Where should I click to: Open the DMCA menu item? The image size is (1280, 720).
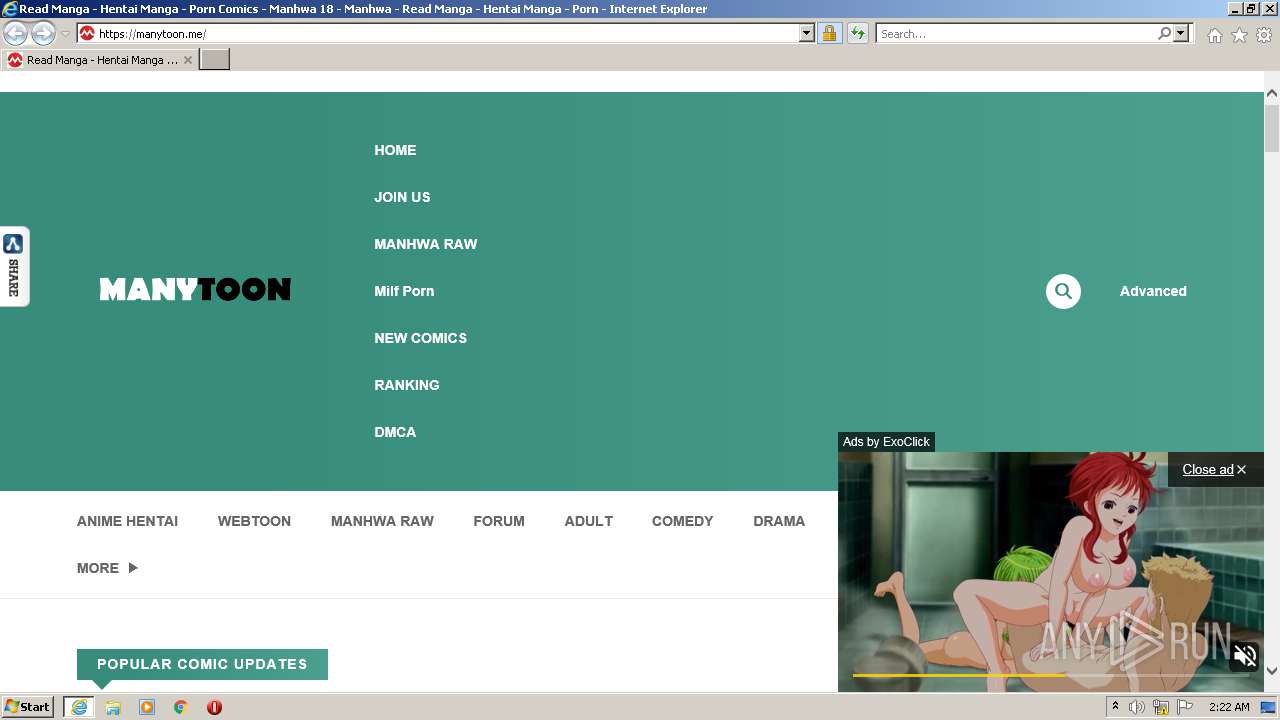tap(395, 432)
